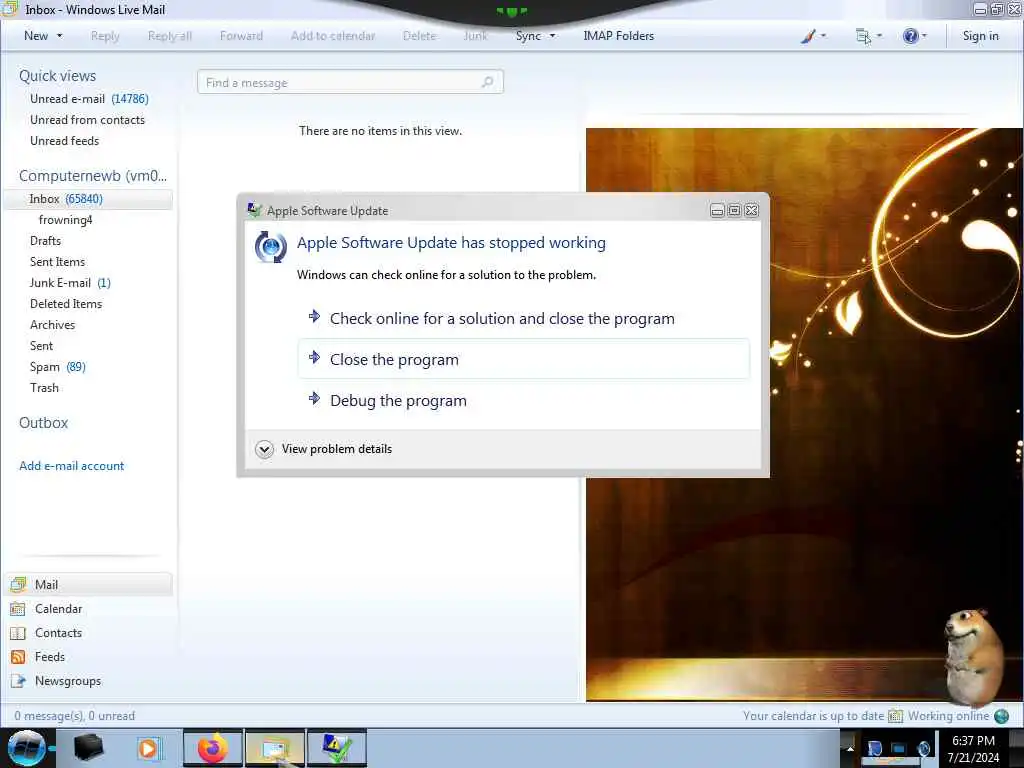
Task: Click 'There are no items in this view.' text
Action: [x=380, y=131]
